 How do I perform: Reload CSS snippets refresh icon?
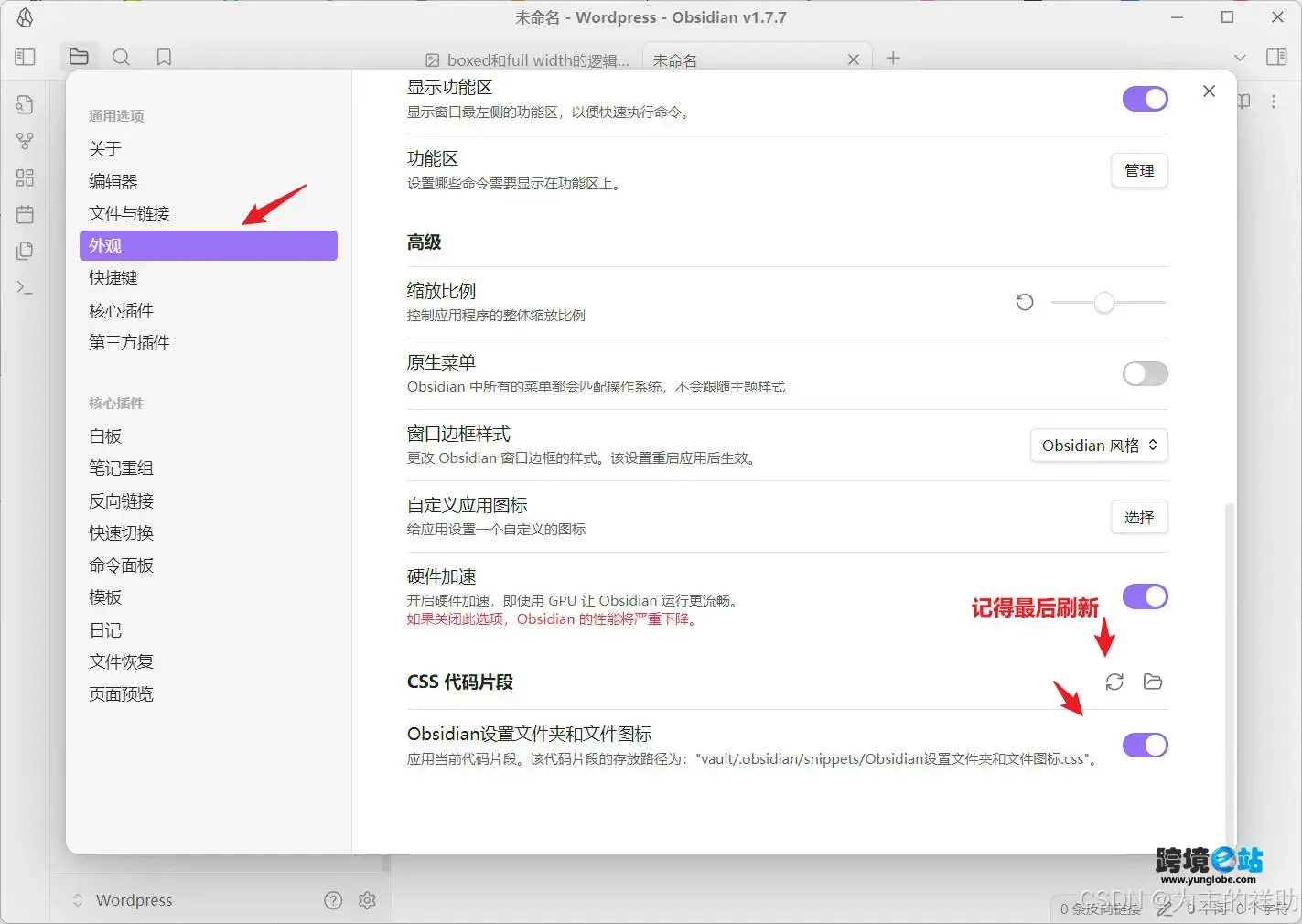pos(1114,682)
